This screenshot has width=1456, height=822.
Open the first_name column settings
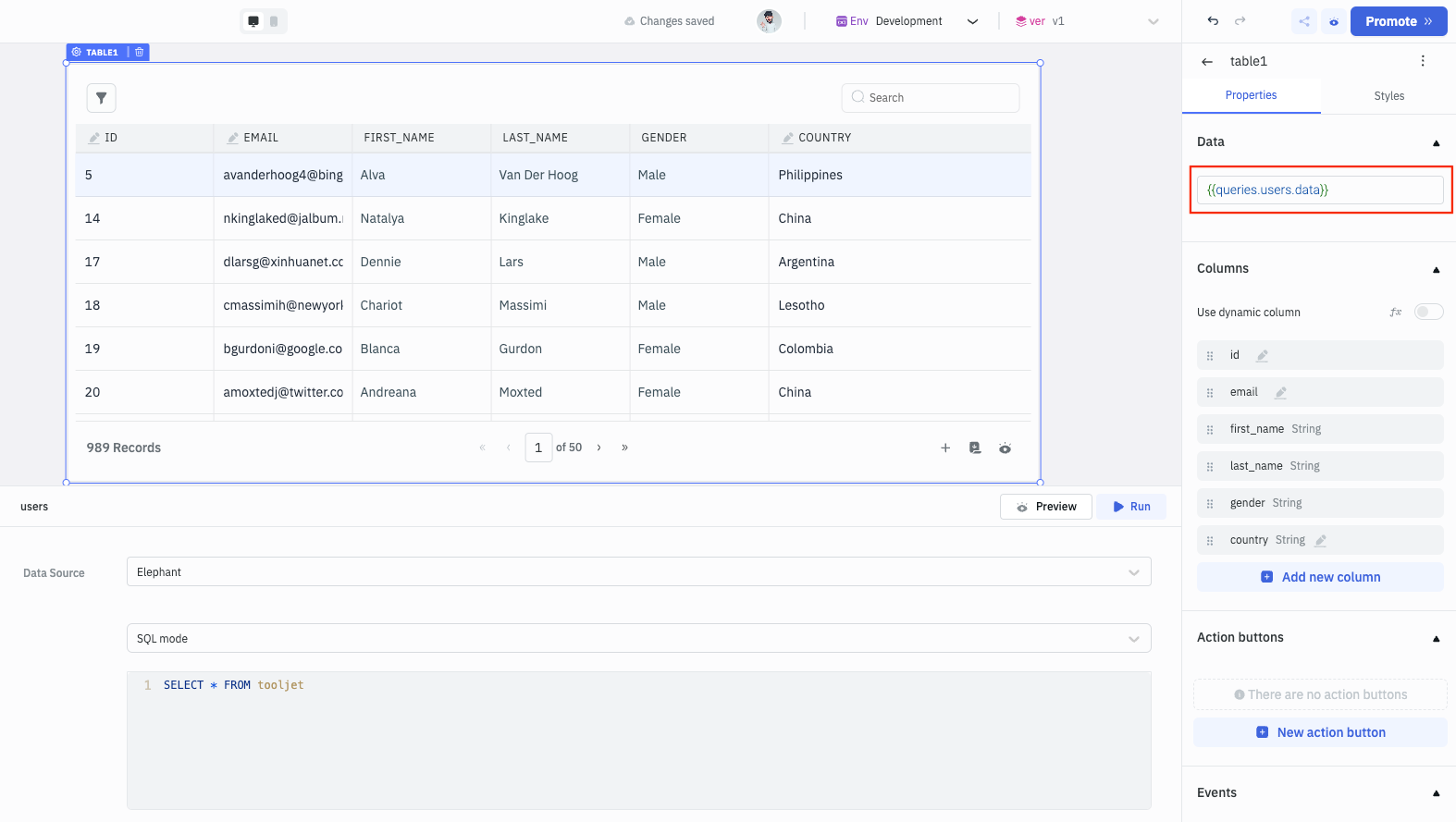tap(1320, 429)
